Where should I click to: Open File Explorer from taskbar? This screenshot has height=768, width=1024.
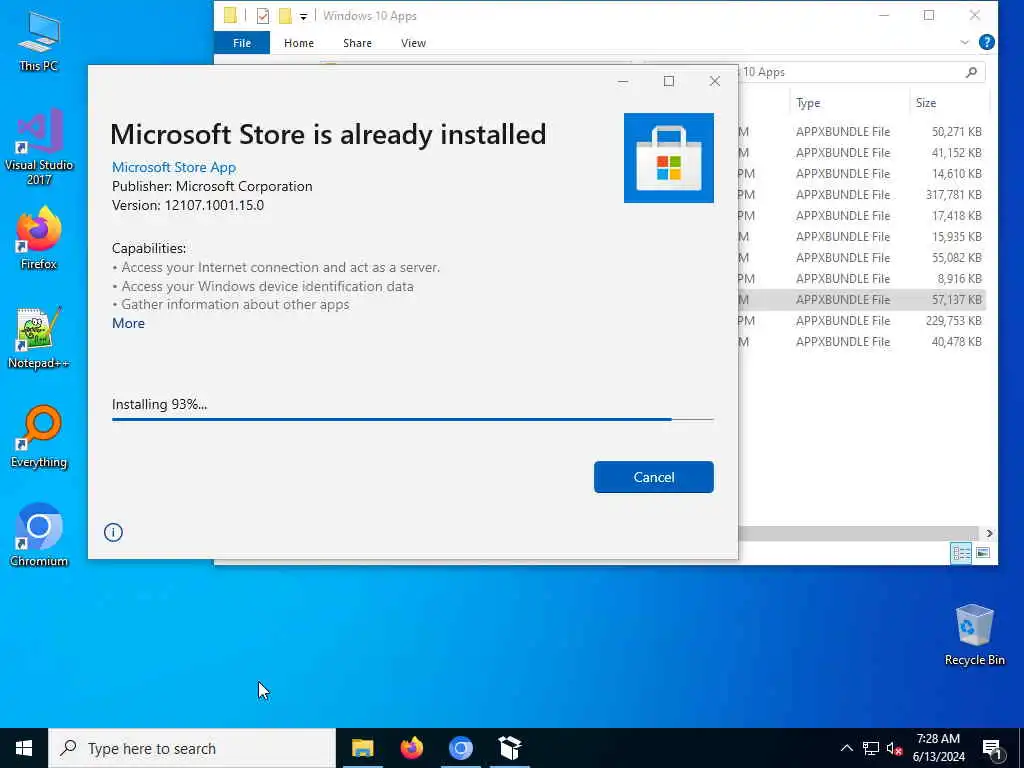pos(362,748)
